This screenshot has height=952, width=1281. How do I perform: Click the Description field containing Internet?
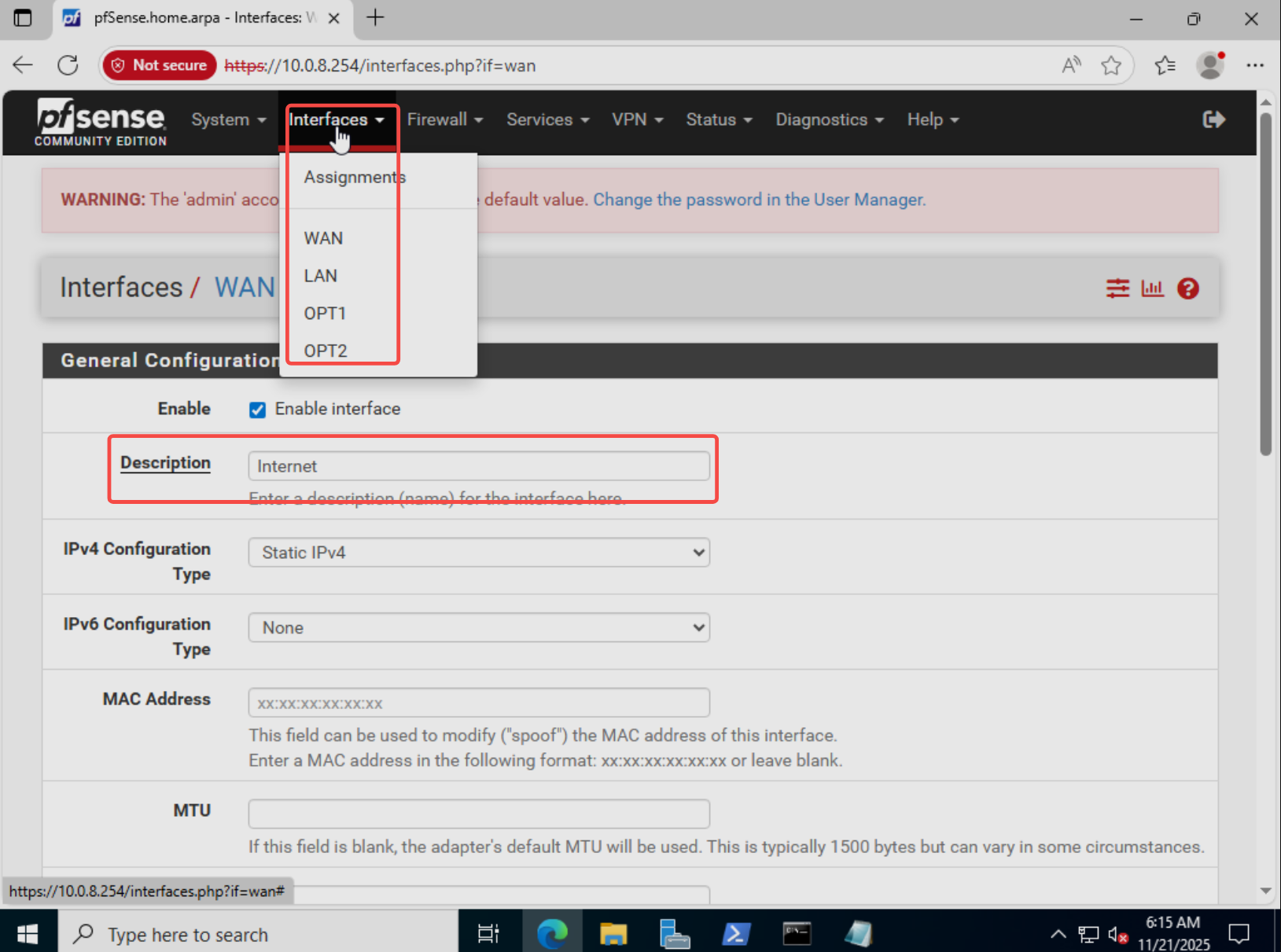pyautogui.click(x=479, y=466)
